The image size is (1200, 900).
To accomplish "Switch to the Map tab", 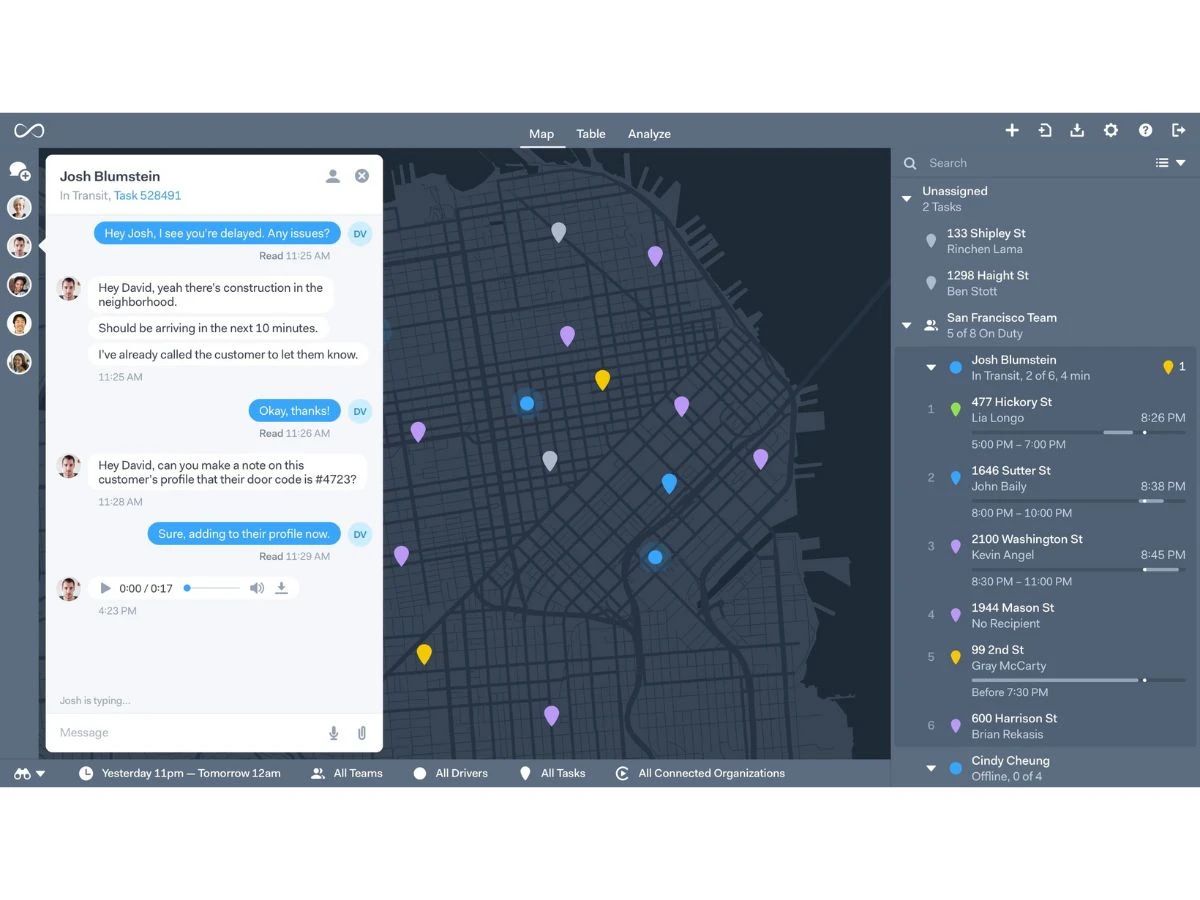I will (x=541, y=134).
